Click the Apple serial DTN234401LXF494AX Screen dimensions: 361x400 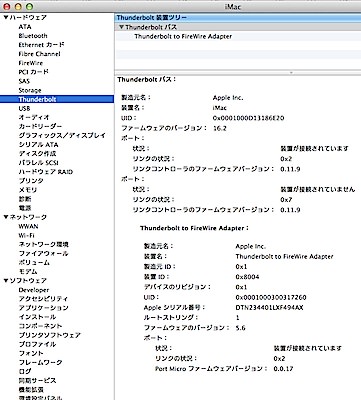coord(269,307)
